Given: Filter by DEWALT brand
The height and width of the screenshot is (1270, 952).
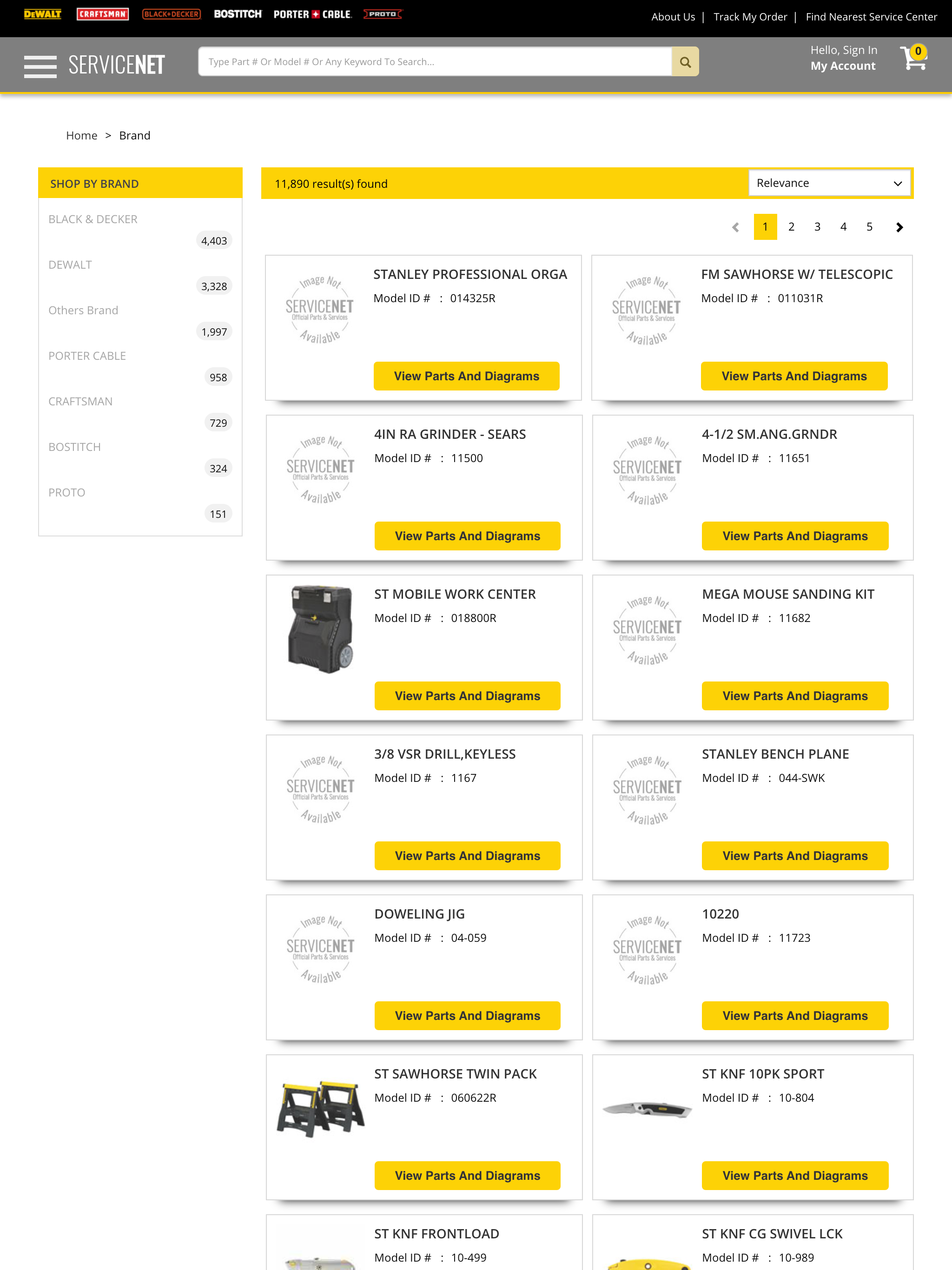Looking at the screenshot, I should (x=70, y=265).
